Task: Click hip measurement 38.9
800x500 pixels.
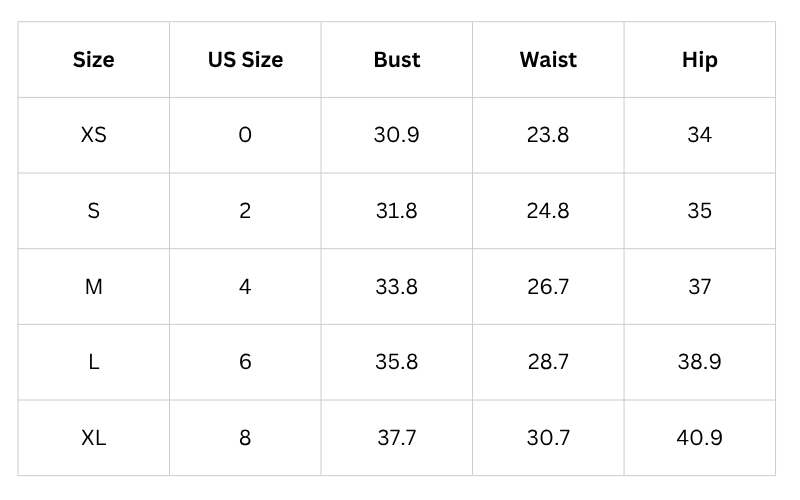Action: click(699, 362)
